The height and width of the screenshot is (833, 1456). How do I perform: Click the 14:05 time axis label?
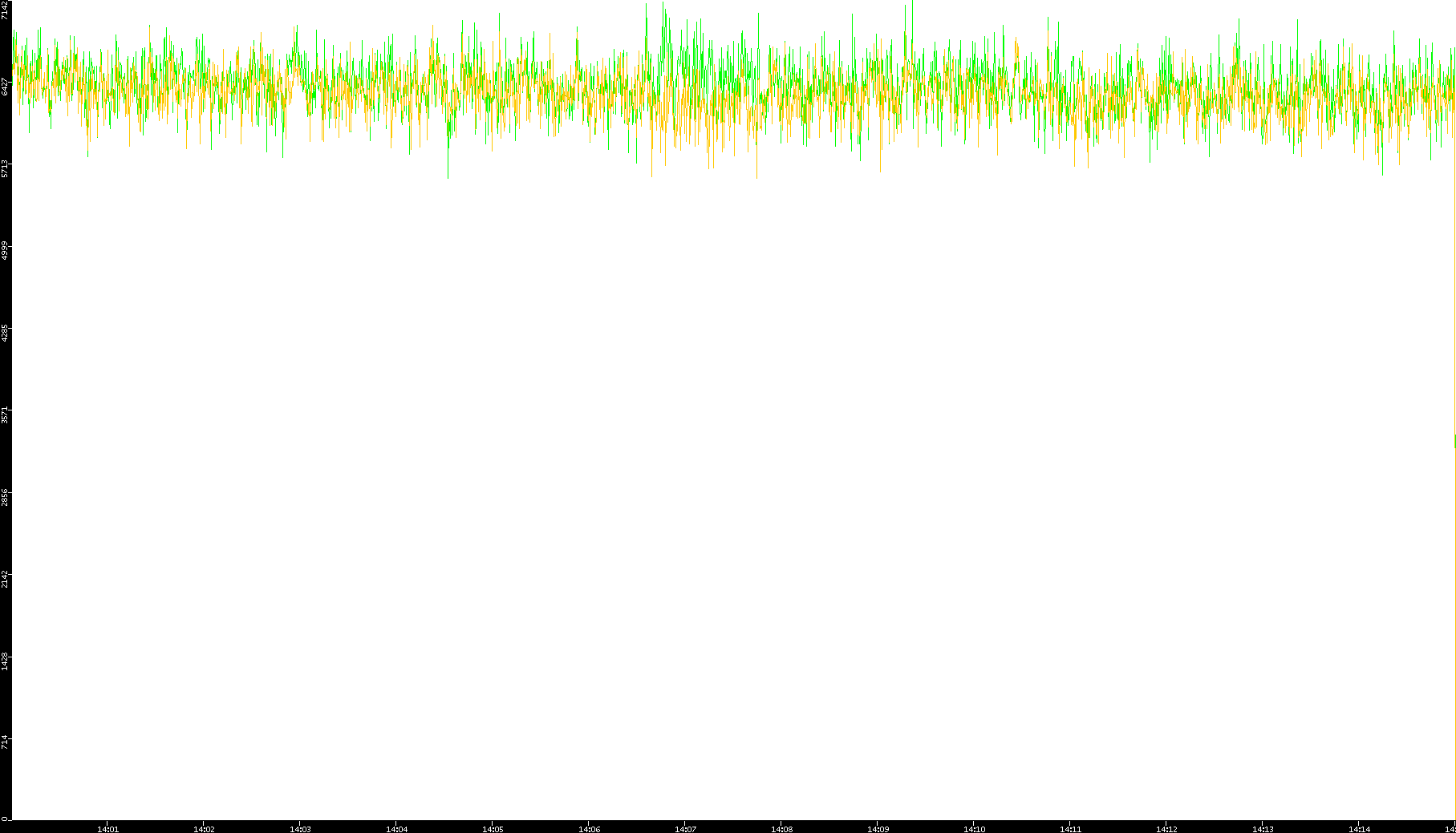(493, 829)
